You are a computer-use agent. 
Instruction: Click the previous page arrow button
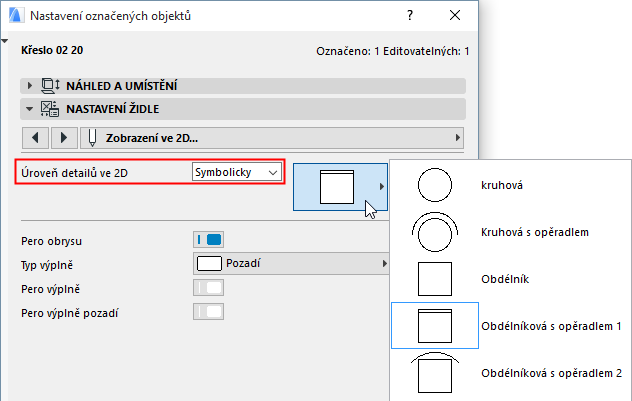36,136
